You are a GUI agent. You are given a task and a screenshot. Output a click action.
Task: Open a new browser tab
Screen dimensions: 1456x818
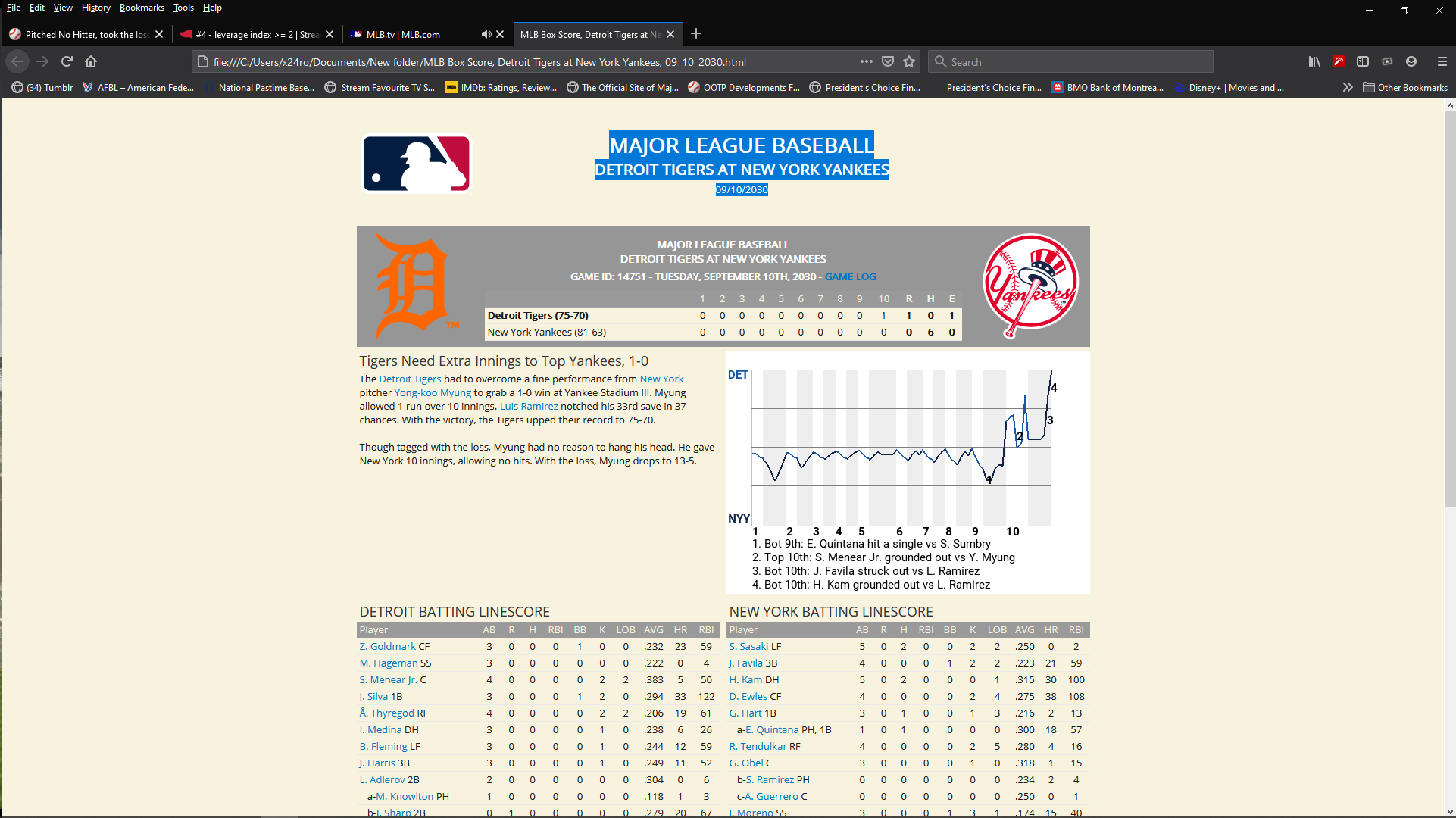pos(696,33)
